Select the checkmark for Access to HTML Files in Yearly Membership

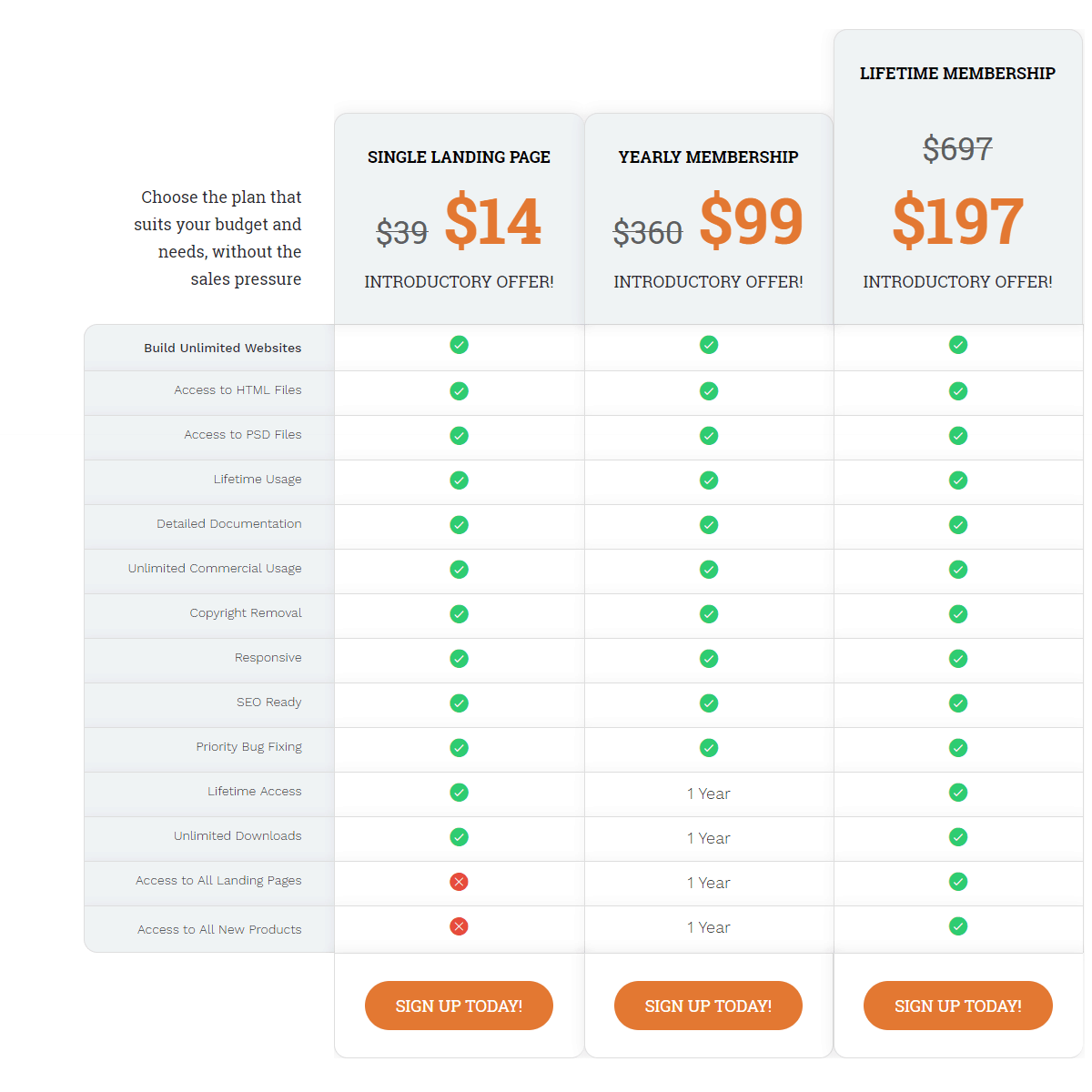(708, 391)
